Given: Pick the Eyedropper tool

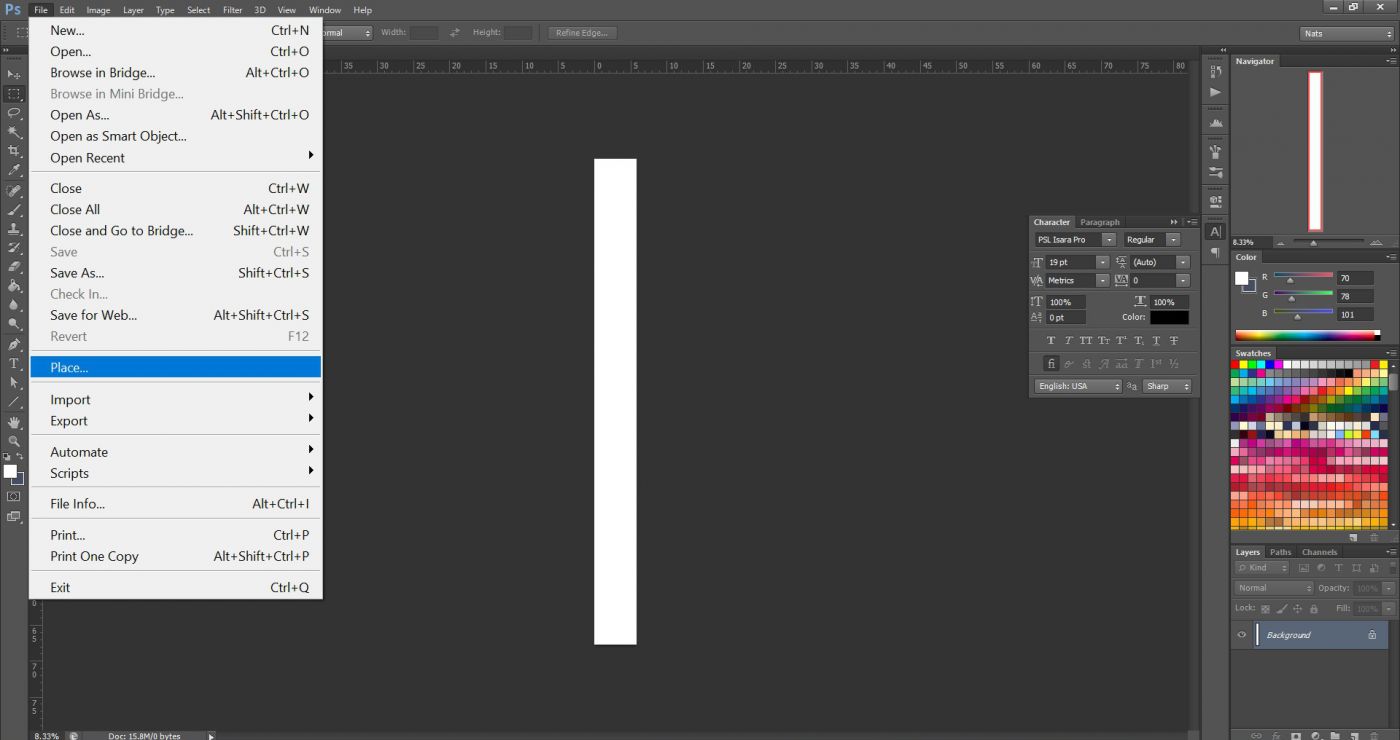Looking at the screenshot, I should [x=14, y=170].
